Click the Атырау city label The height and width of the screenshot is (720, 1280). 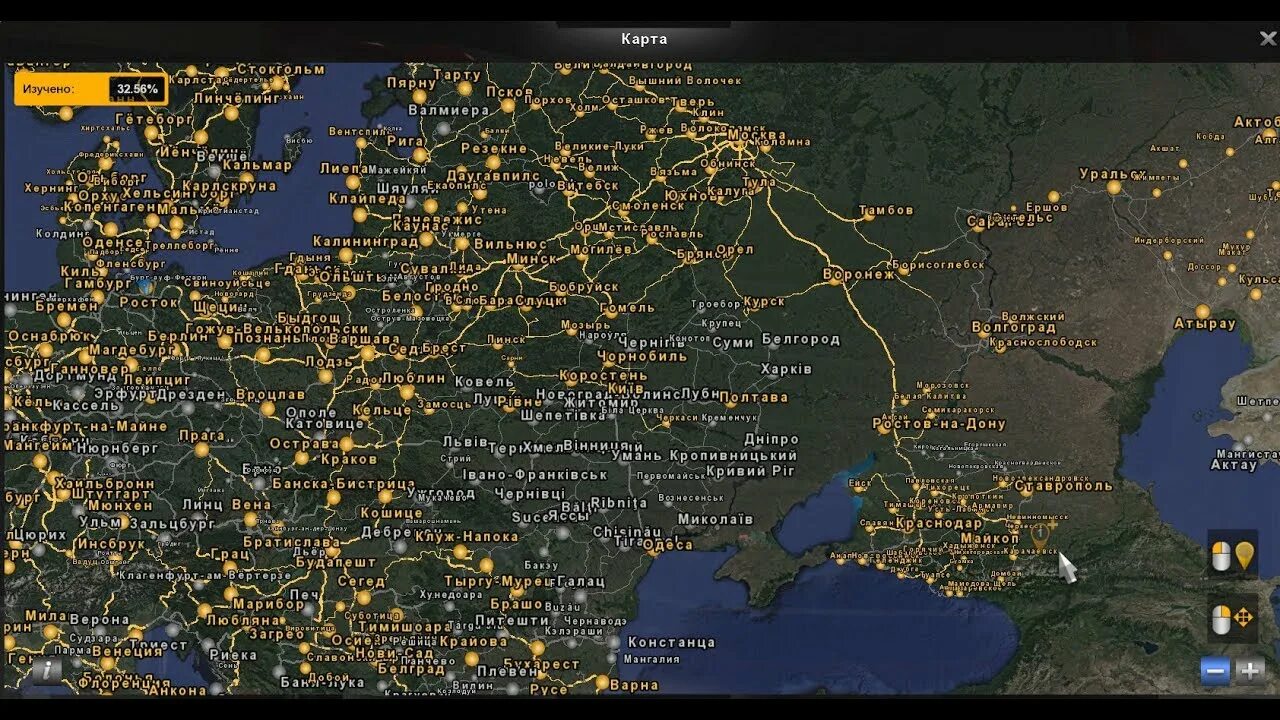click(1205, 324)
